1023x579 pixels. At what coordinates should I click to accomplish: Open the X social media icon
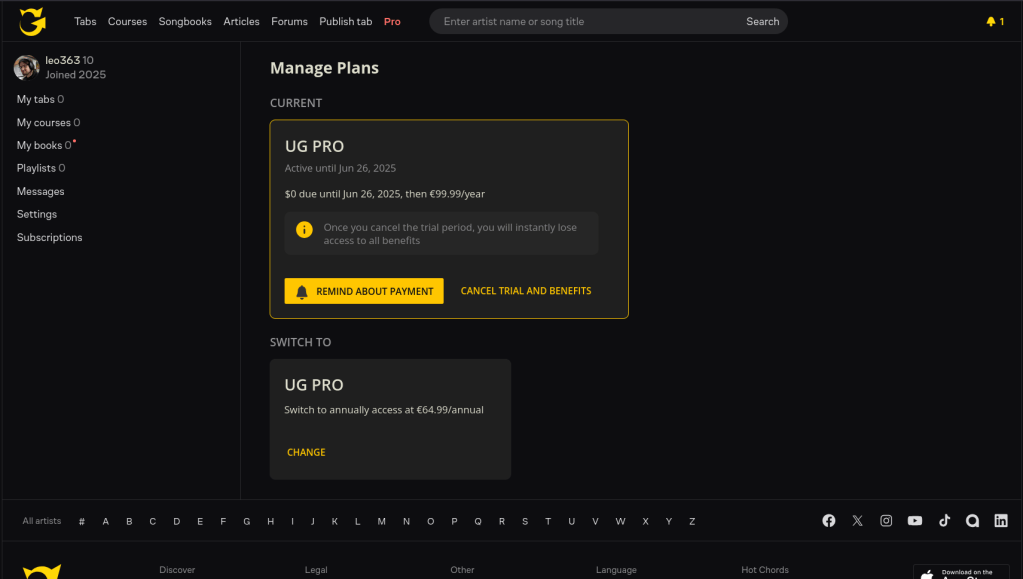[x=857, y=521]
